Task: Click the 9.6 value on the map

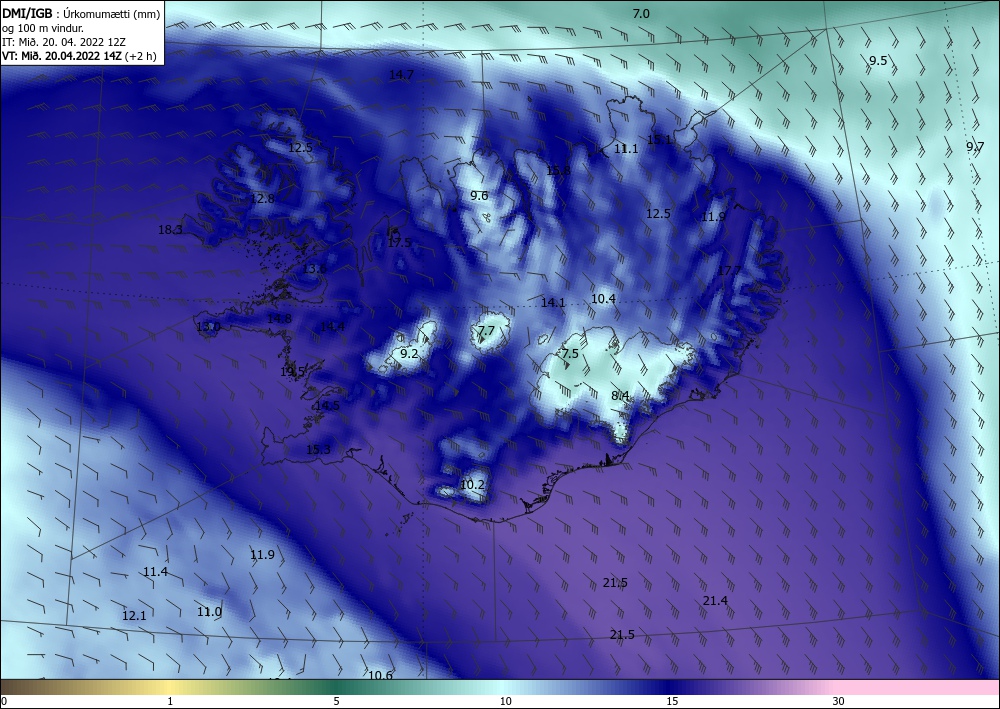Action: click(479, 196)
